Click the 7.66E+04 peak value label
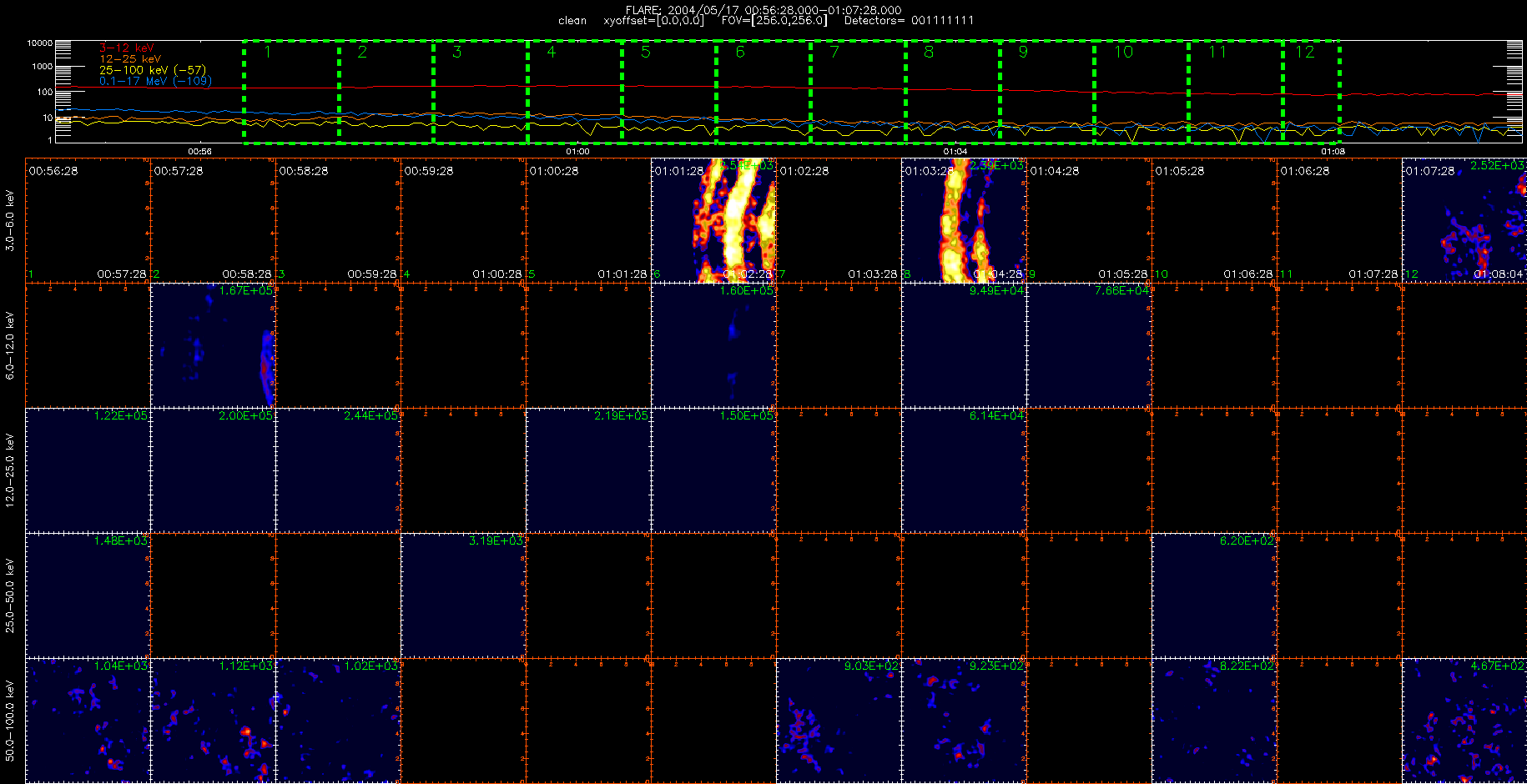 click(1121, 290)
